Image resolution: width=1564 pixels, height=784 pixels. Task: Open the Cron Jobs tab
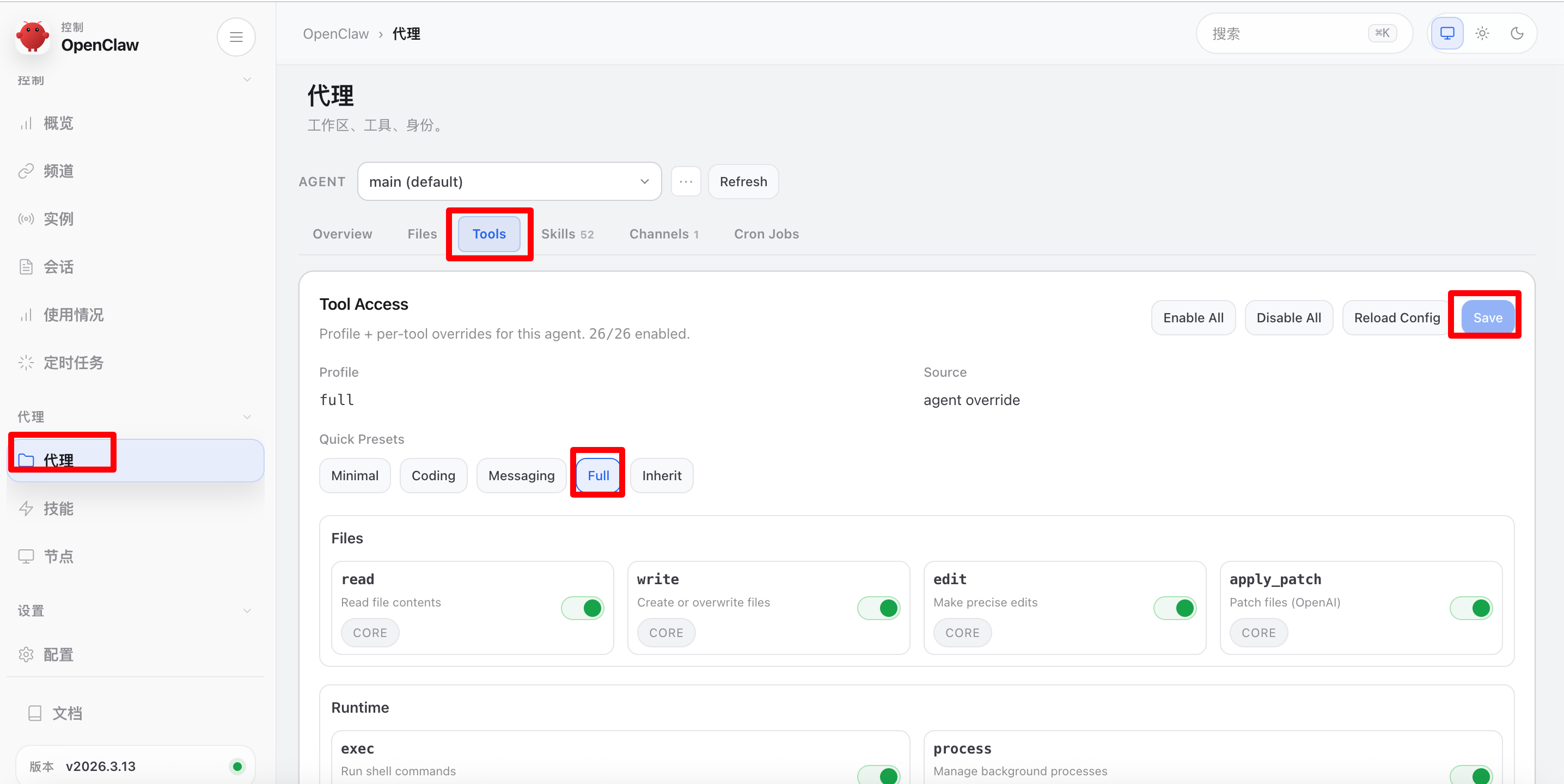pos(766,234)
